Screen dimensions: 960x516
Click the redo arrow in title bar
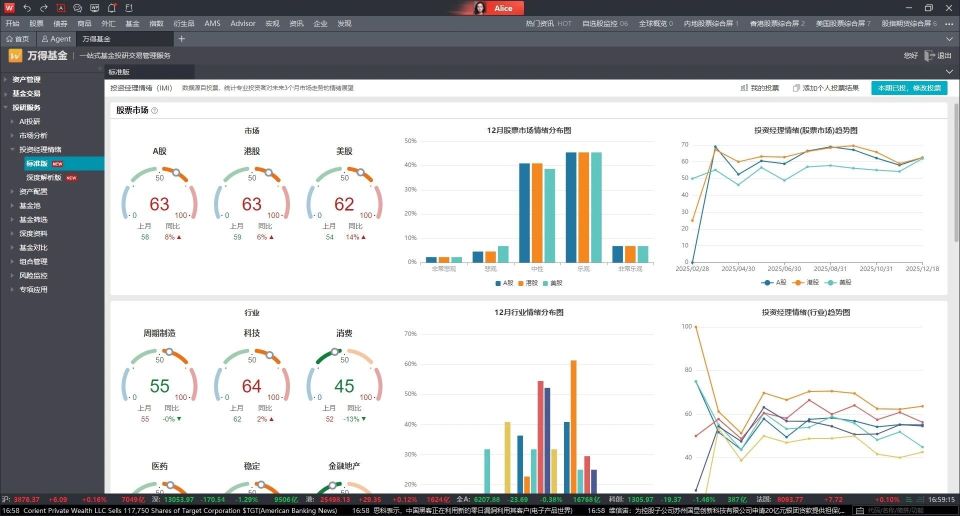[x=43, y=8]
